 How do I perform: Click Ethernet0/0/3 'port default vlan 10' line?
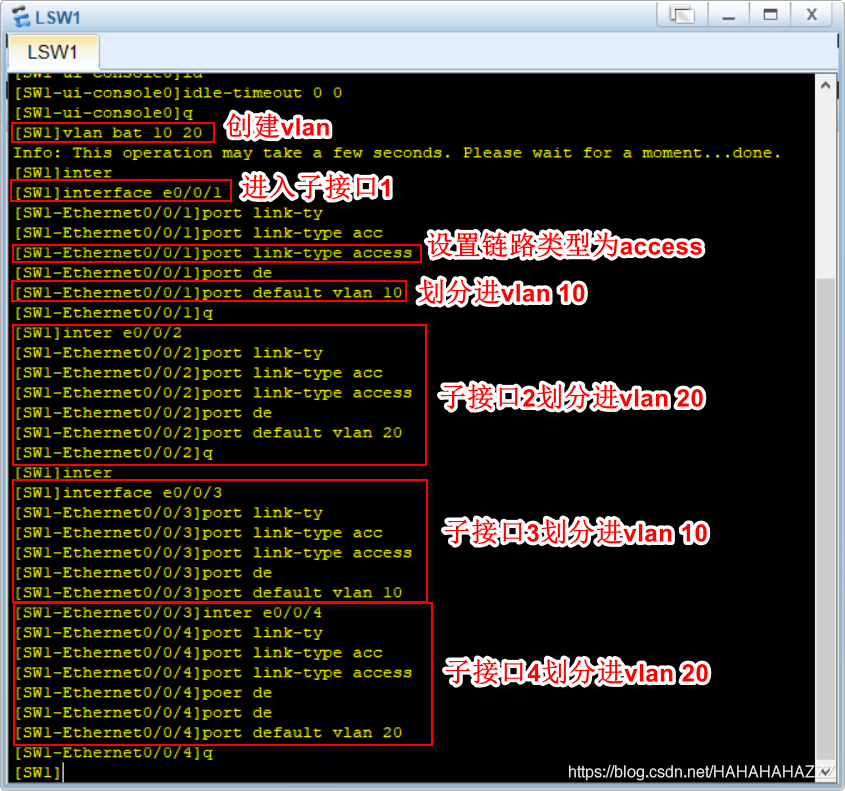pos(209,593)
